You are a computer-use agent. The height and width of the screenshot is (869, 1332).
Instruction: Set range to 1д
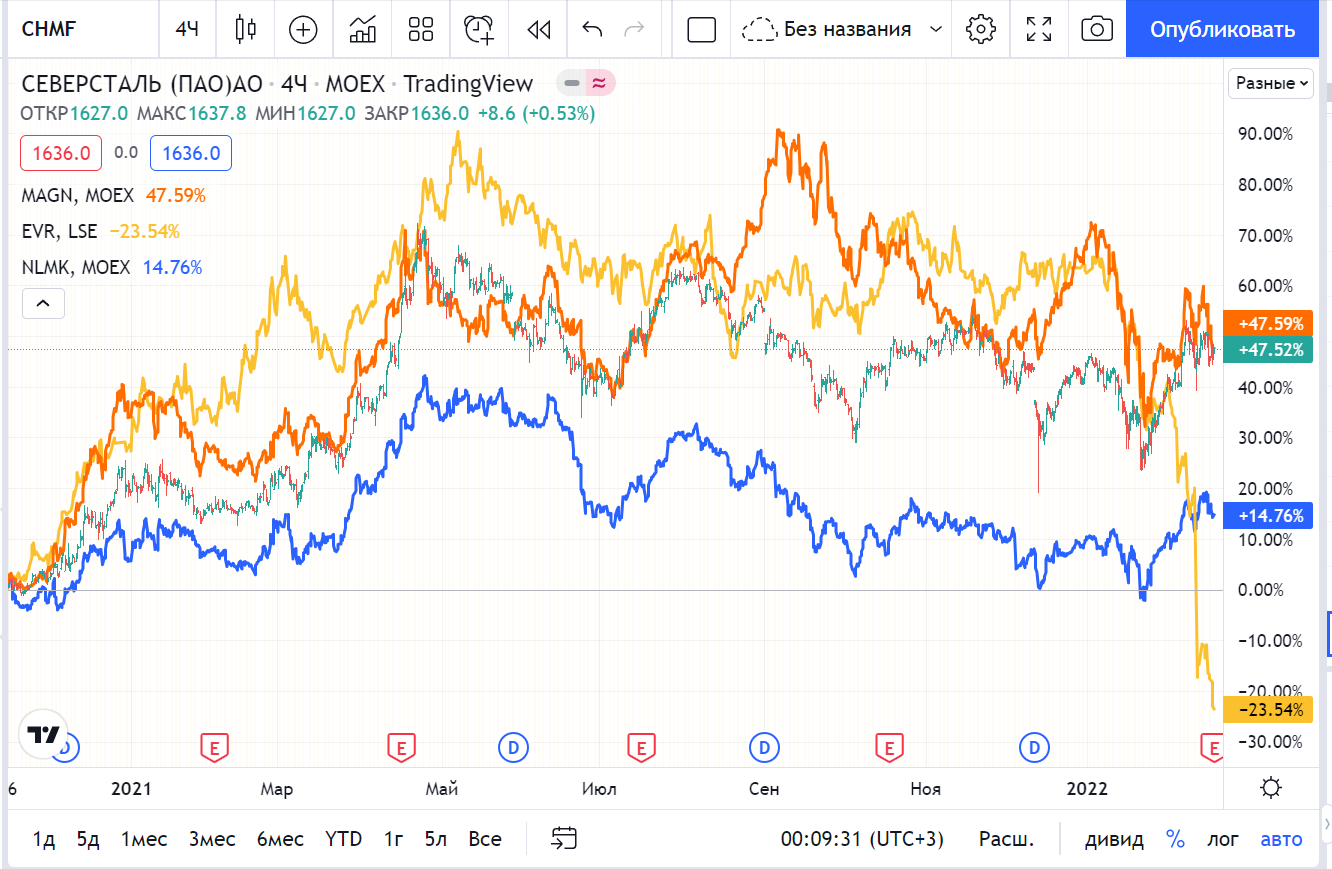pos(44,839)
